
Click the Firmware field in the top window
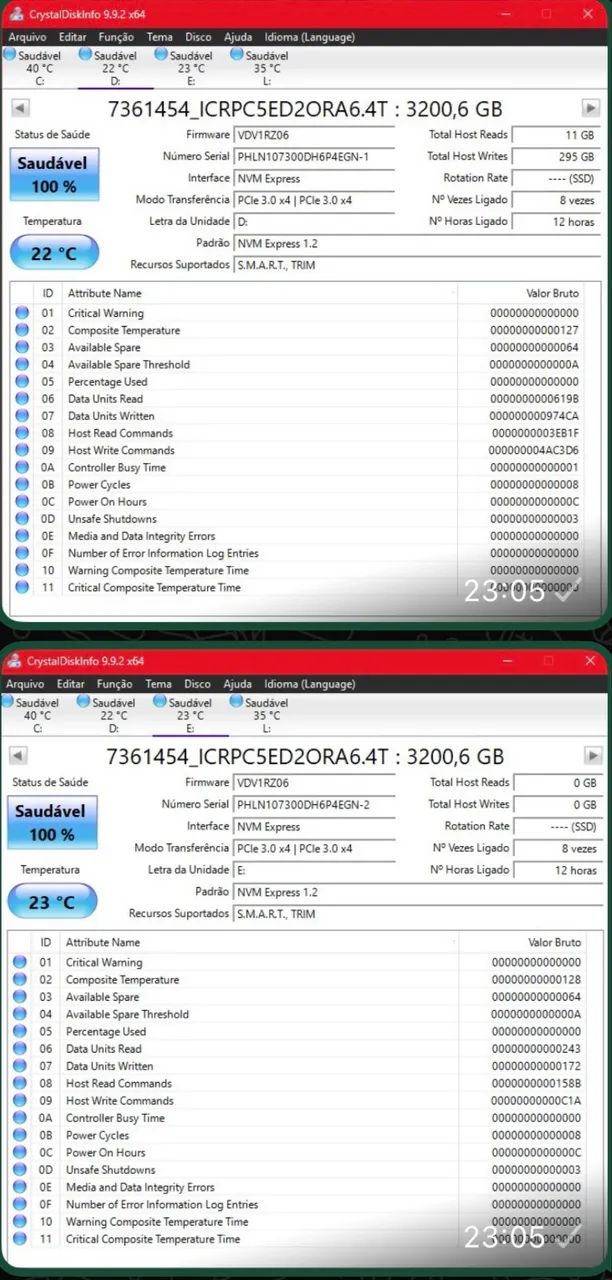point(314,135)
